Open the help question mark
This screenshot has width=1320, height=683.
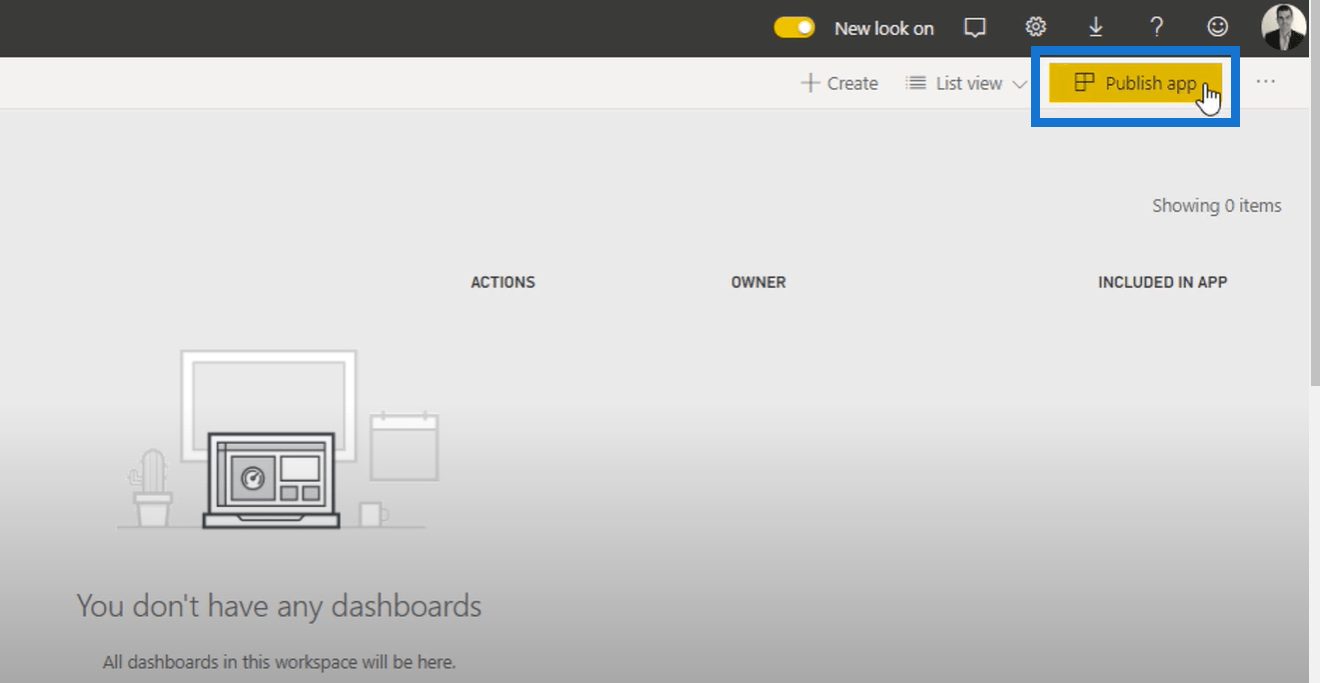point(1157,27)
